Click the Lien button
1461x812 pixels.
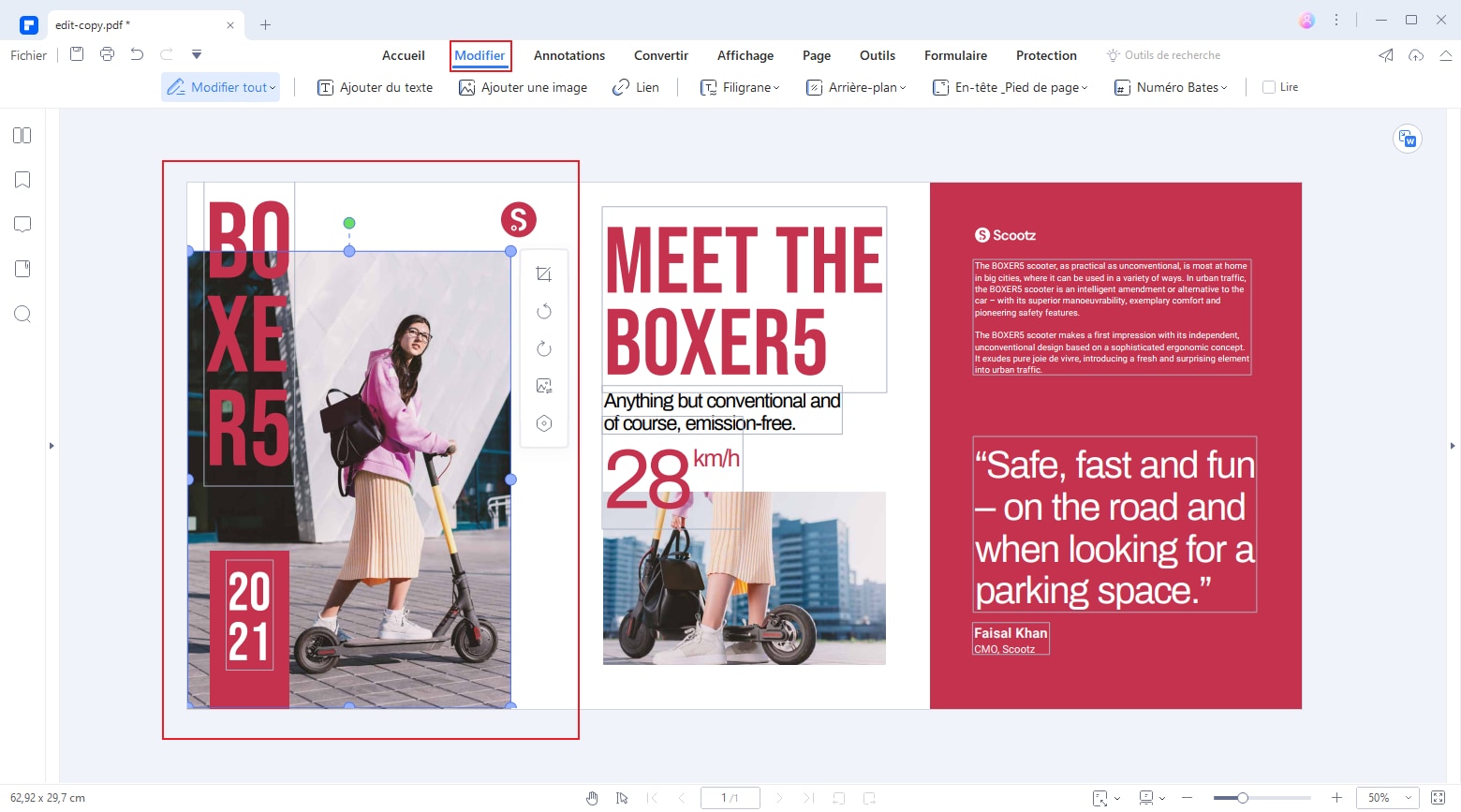(636, 87)
